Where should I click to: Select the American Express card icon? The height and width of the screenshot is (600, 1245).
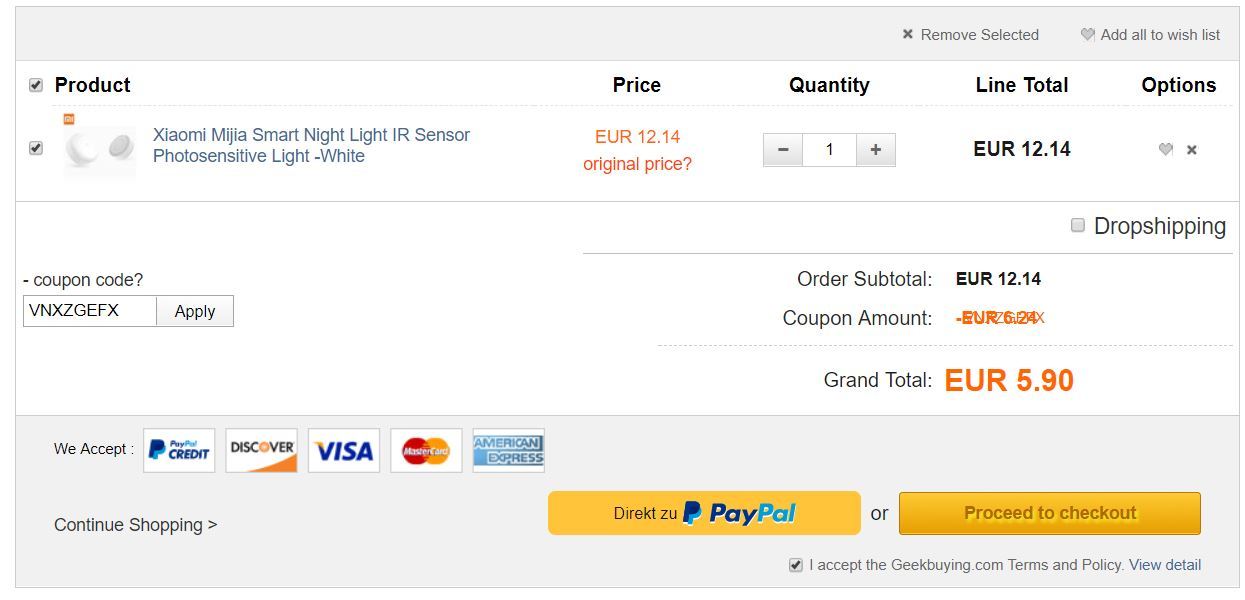click(508, 451)
